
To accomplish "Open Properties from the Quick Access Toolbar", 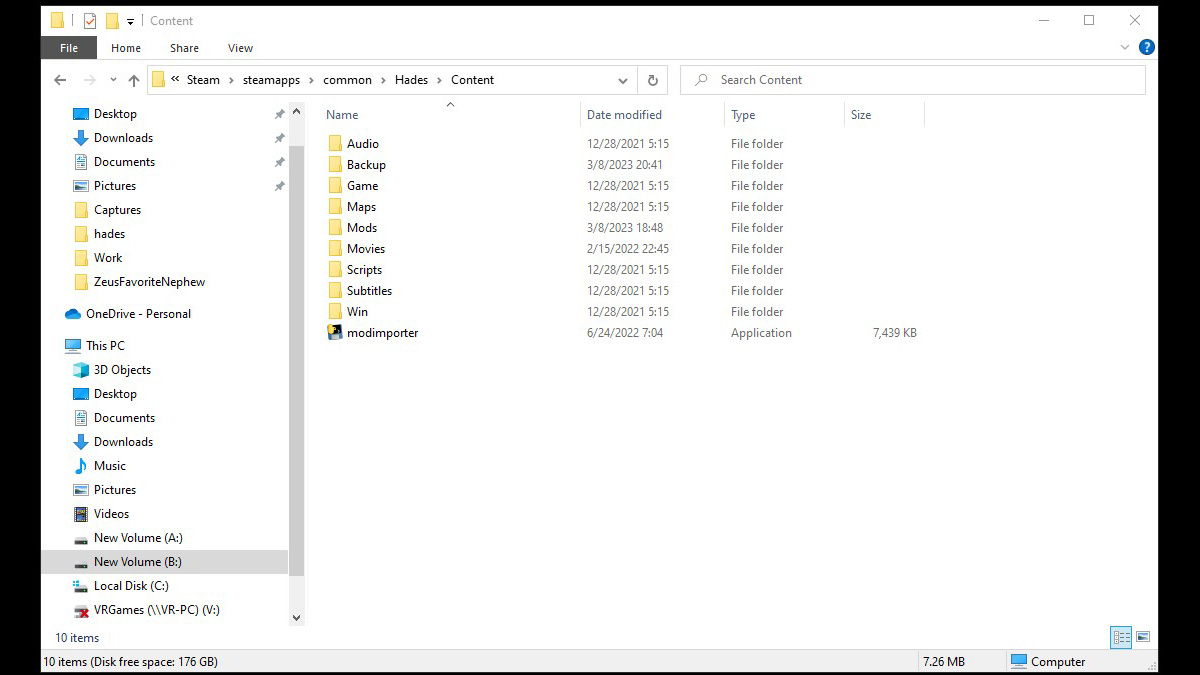I will [88, 20].
